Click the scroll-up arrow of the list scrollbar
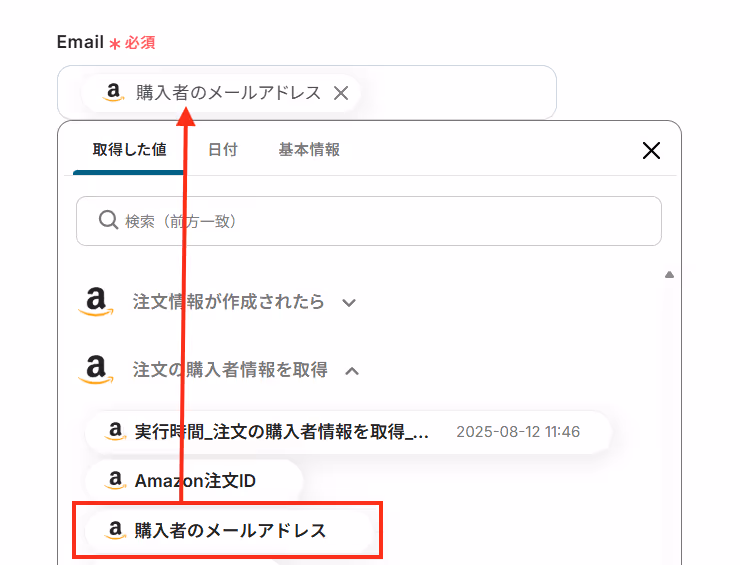Viewport: 740px width, 565px height. [669, 275]
